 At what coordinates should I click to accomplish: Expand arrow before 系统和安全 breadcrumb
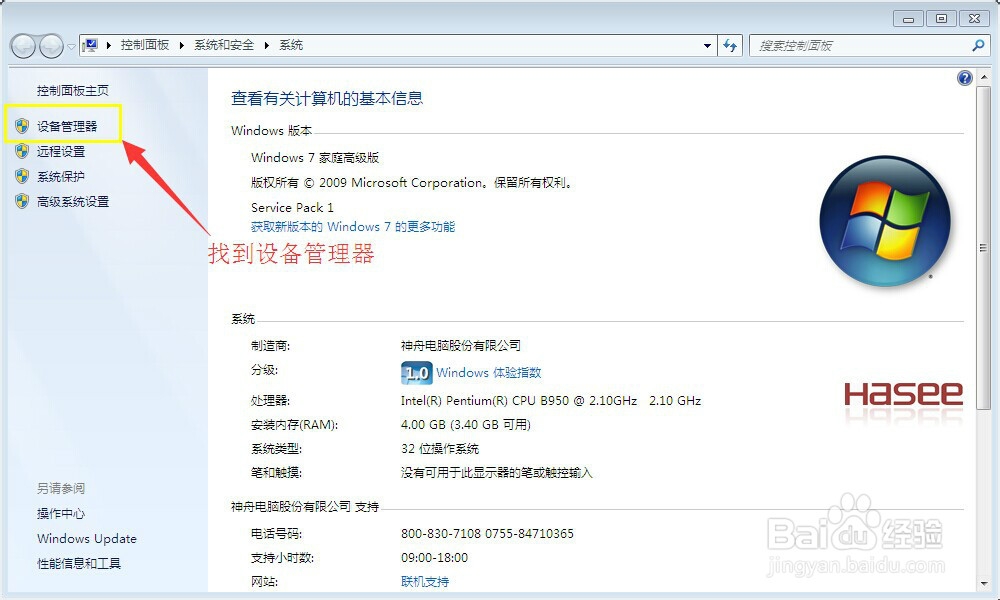click(x=182, y=45)
